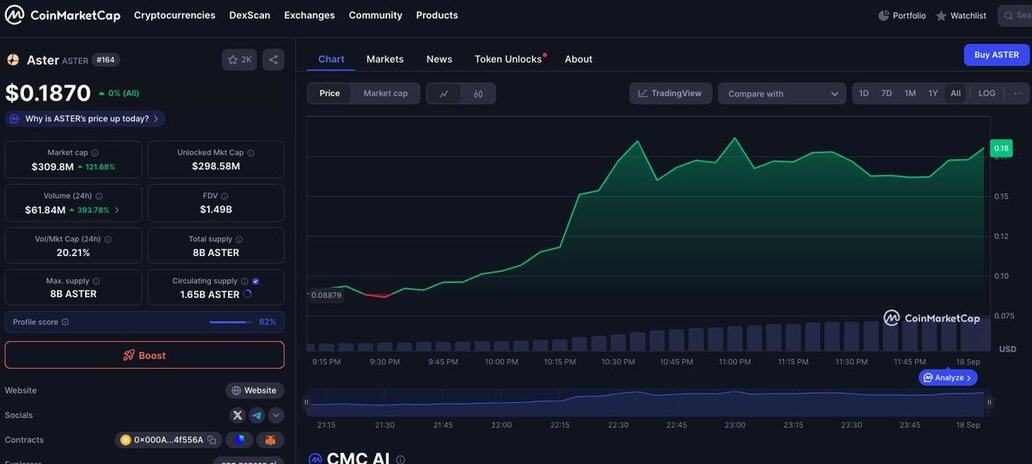Select the candlestick chart type icon
Image resolution: width=1032 pixels, height=464 pixels.
(x=478, y=93)
